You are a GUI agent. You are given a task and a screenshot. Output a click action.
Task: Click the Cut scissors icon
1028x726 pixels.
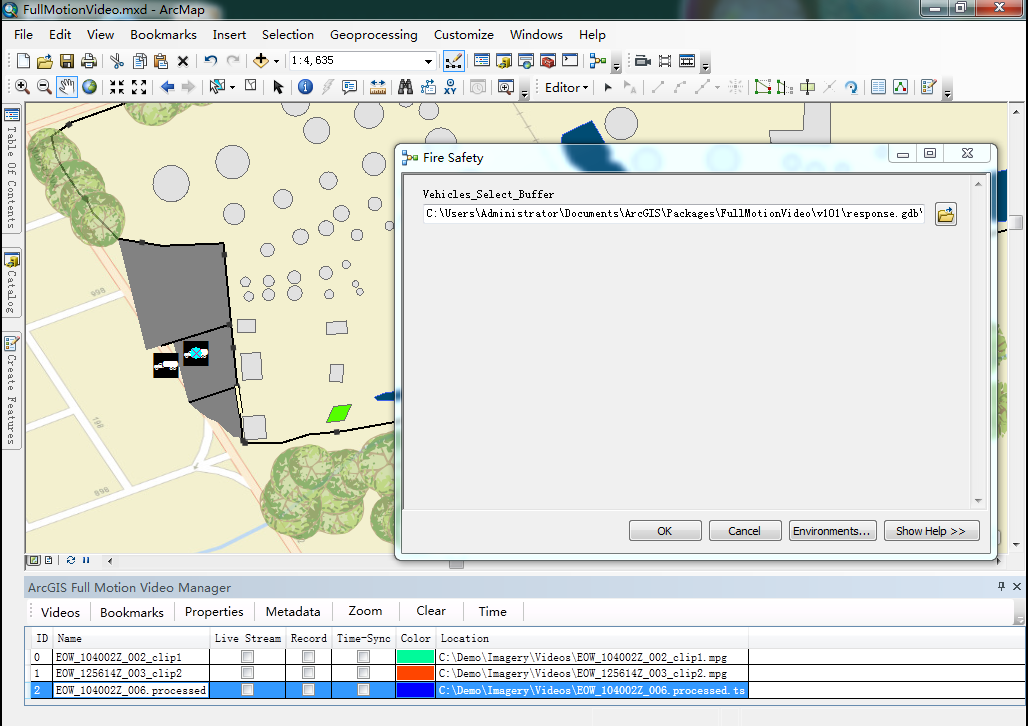(x=117, y=61)
